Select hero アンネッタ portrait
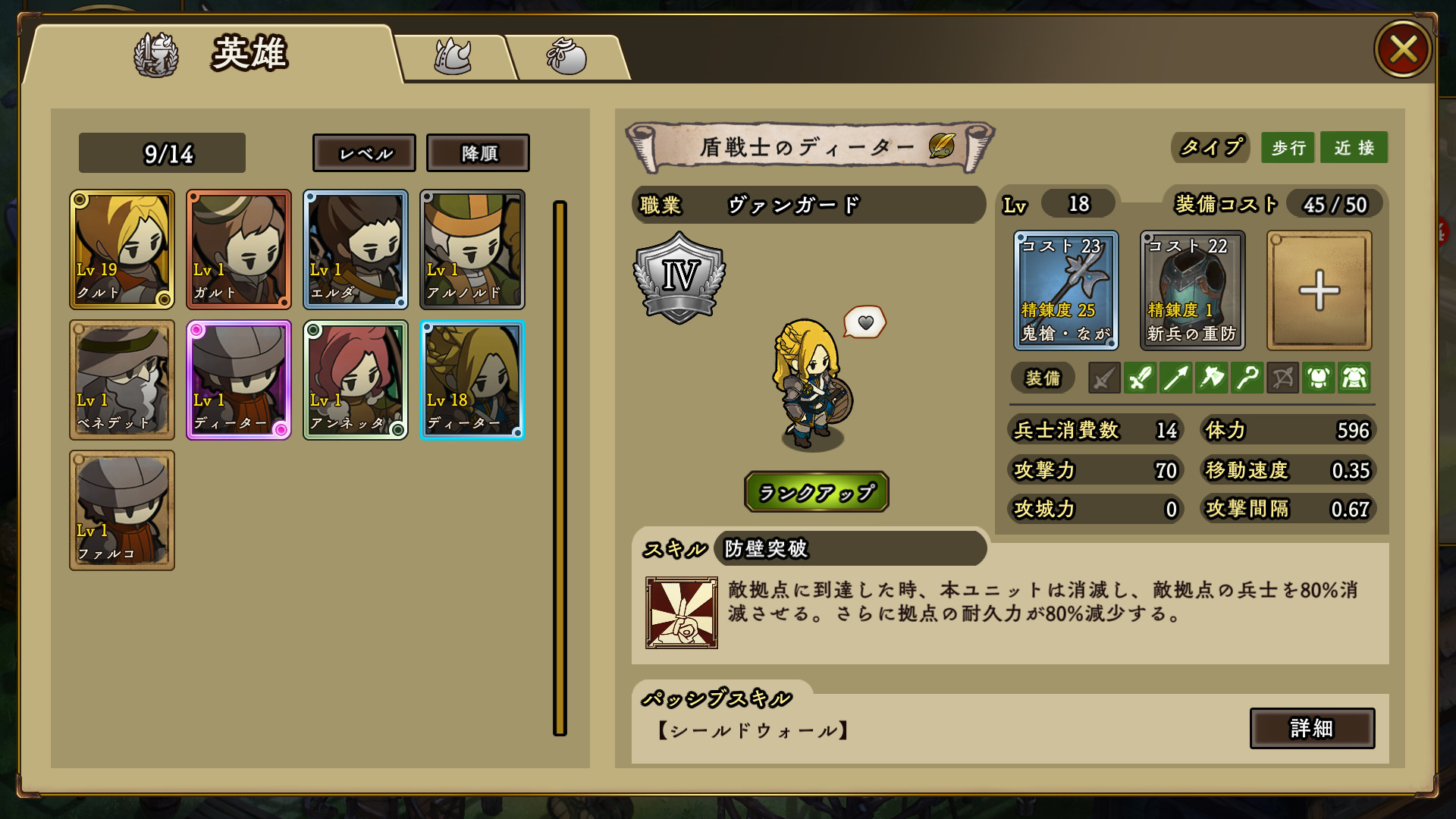This screenshot has height=819, width=1456. [x=356, y=380]
